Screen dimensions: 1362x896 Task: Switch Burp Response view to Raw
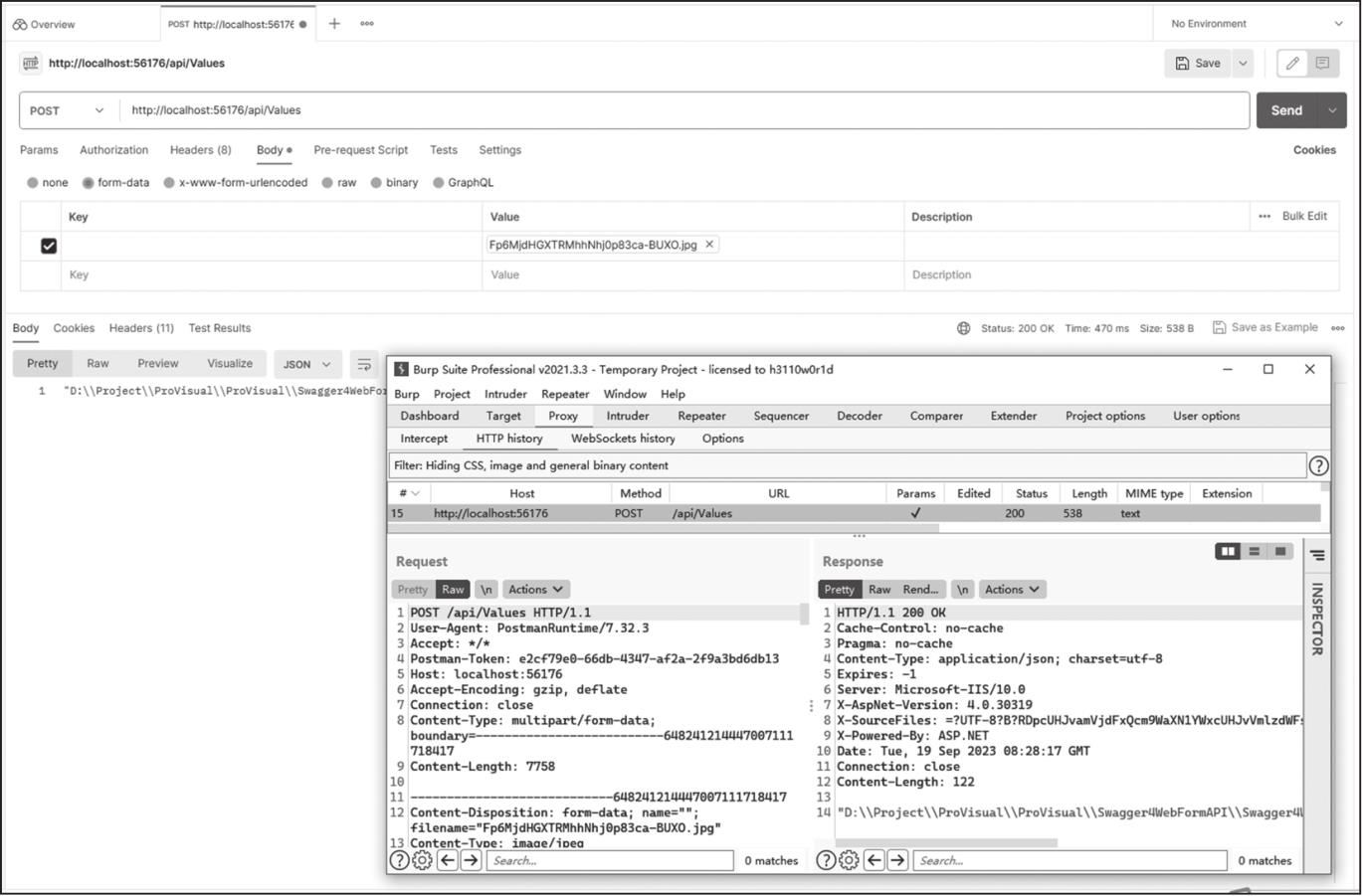pyautogui.click(x=879, y=590)
